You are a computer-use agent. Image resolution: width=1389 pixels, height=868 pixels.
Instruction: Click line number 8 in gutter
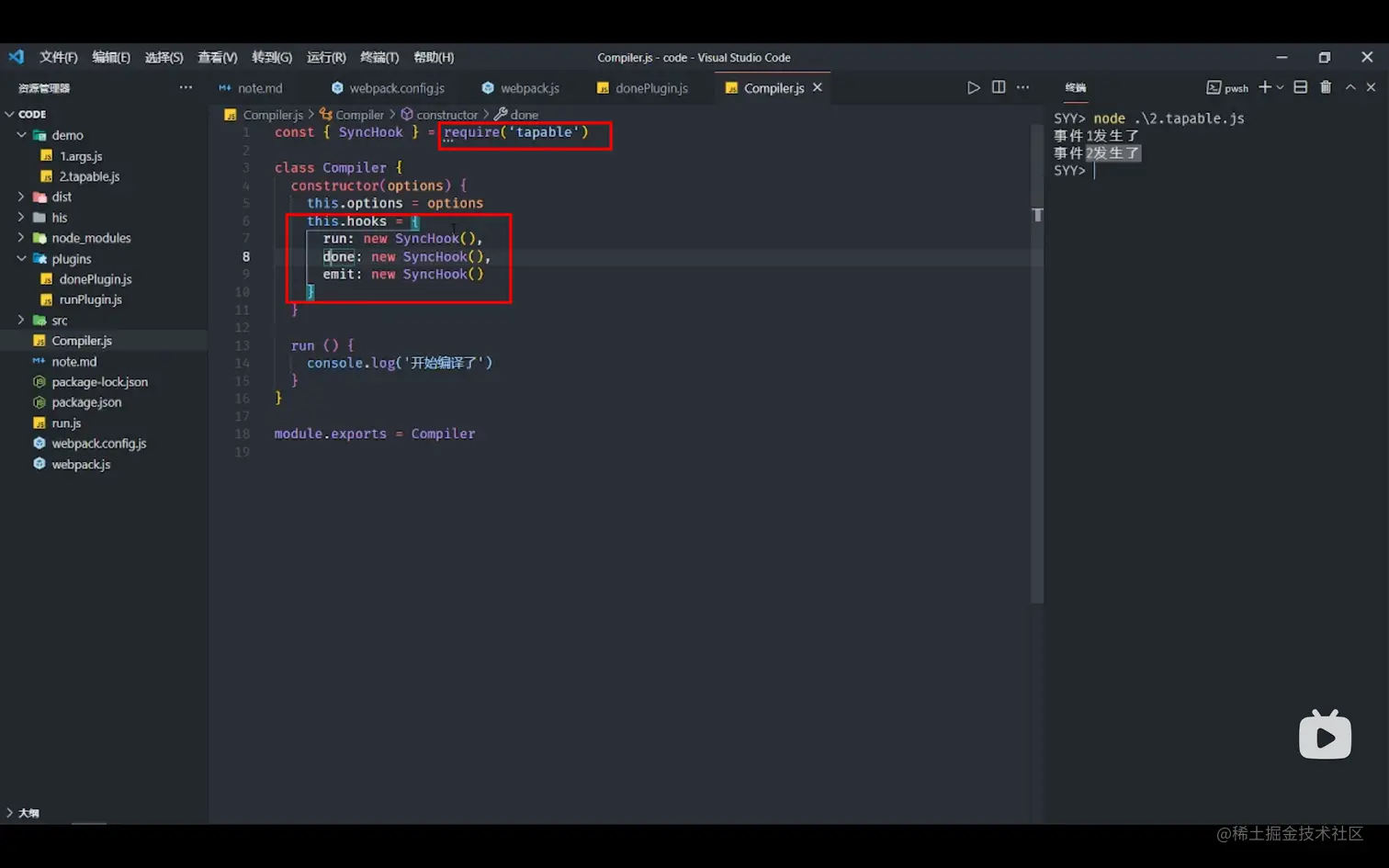tap(246, 256)
